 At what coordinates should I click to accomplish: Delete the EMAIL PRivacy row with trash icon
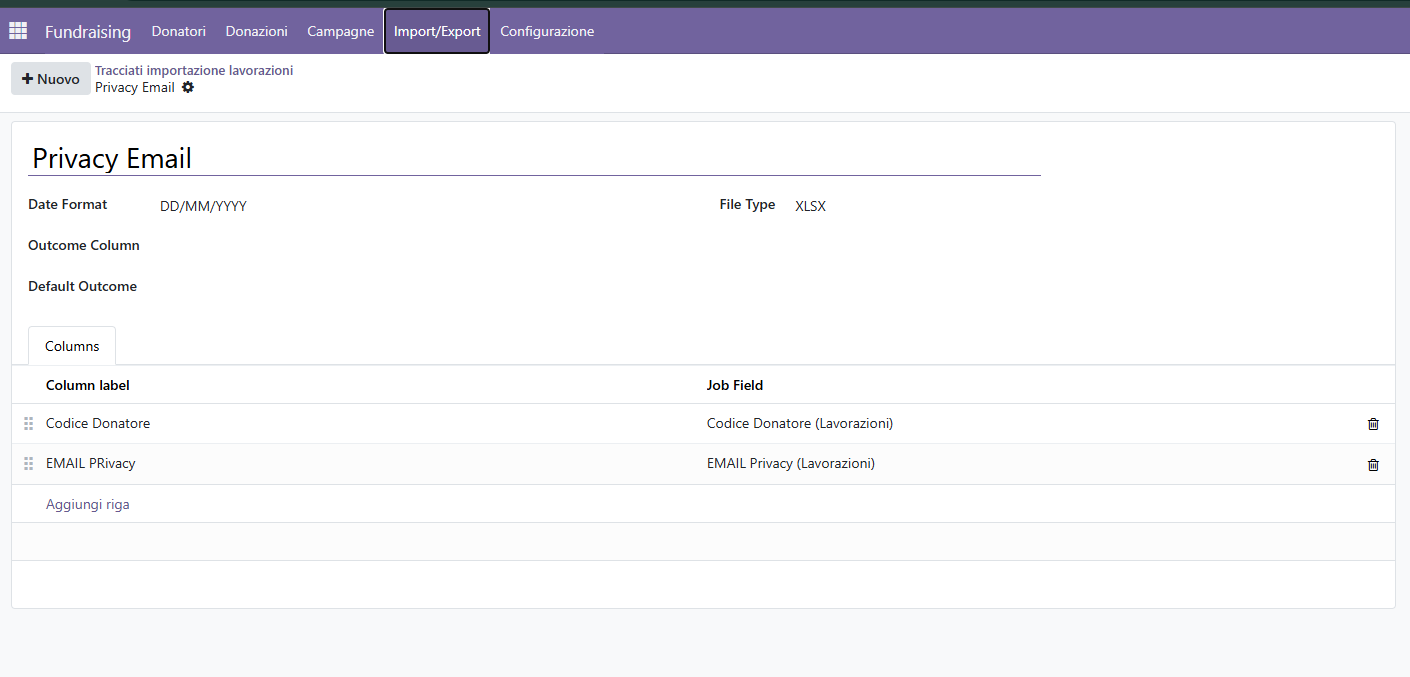click(1373, 464)
